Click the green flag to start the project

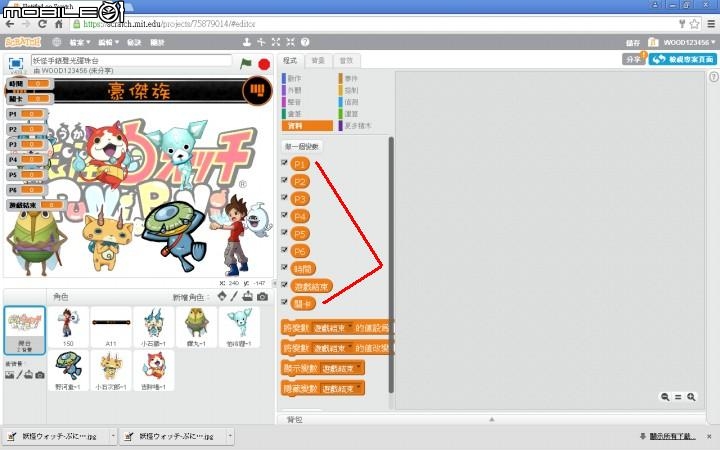[246, 63]
